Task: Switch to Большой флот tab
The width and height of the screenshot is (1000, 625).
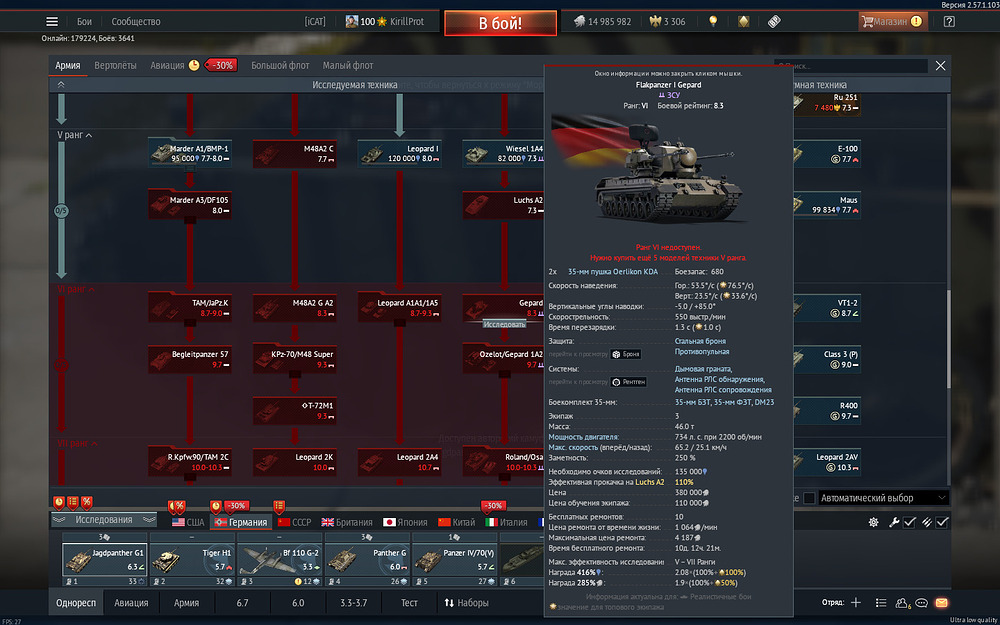Action: tap(280, 66)
